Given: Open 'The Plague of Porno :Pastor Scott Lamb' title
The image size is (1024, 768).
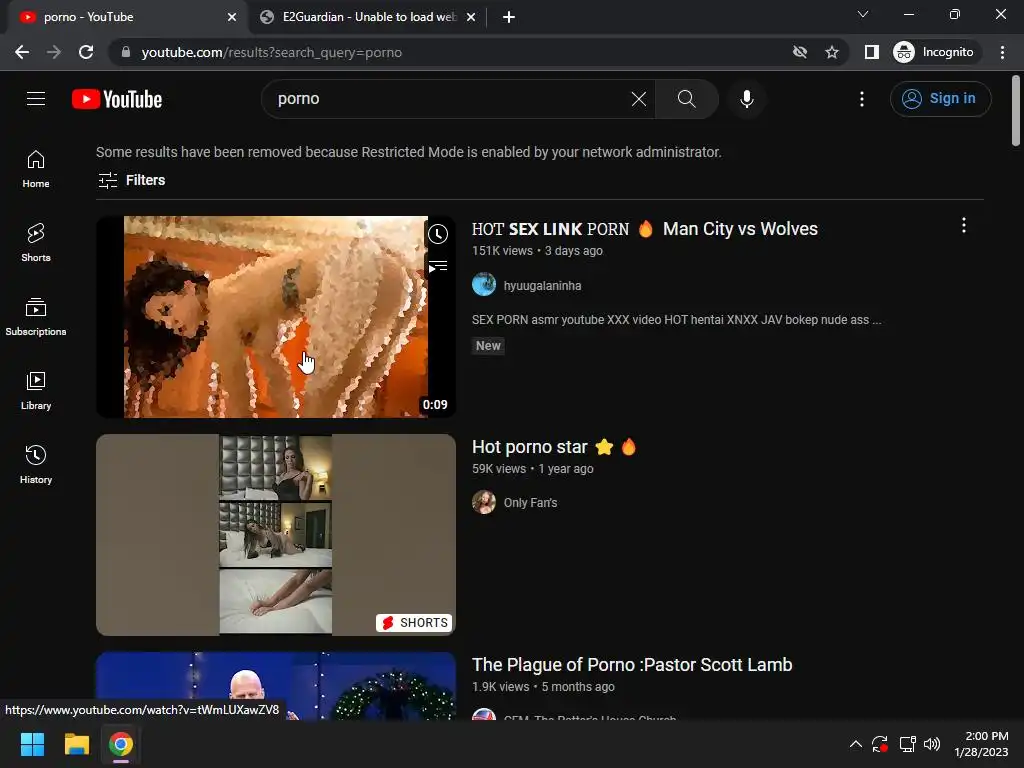Looking at the screenshot, I should point(632,665).
